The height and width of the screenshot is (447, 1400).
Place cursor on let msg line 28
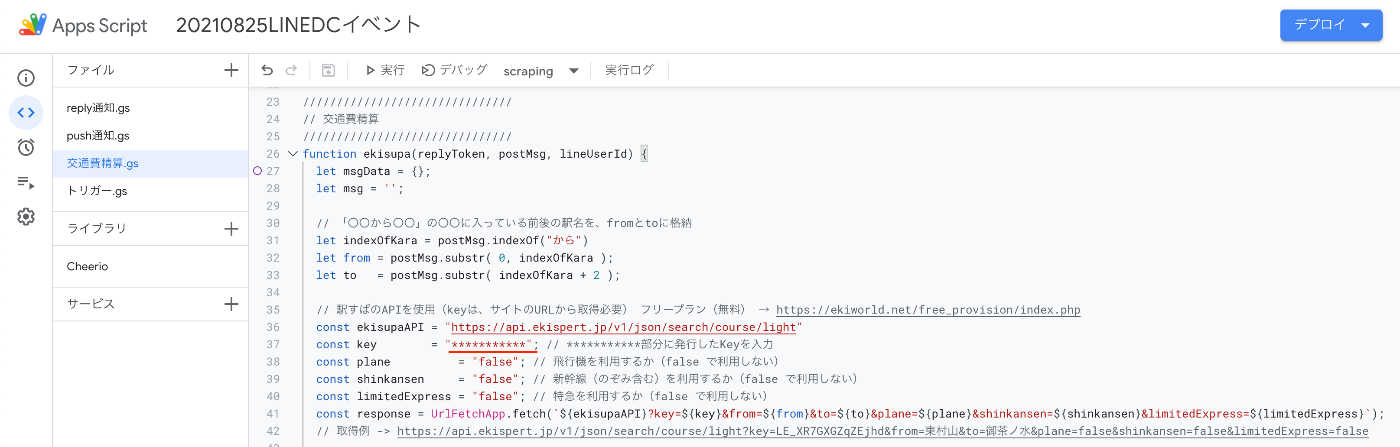[x=359, y=189]
